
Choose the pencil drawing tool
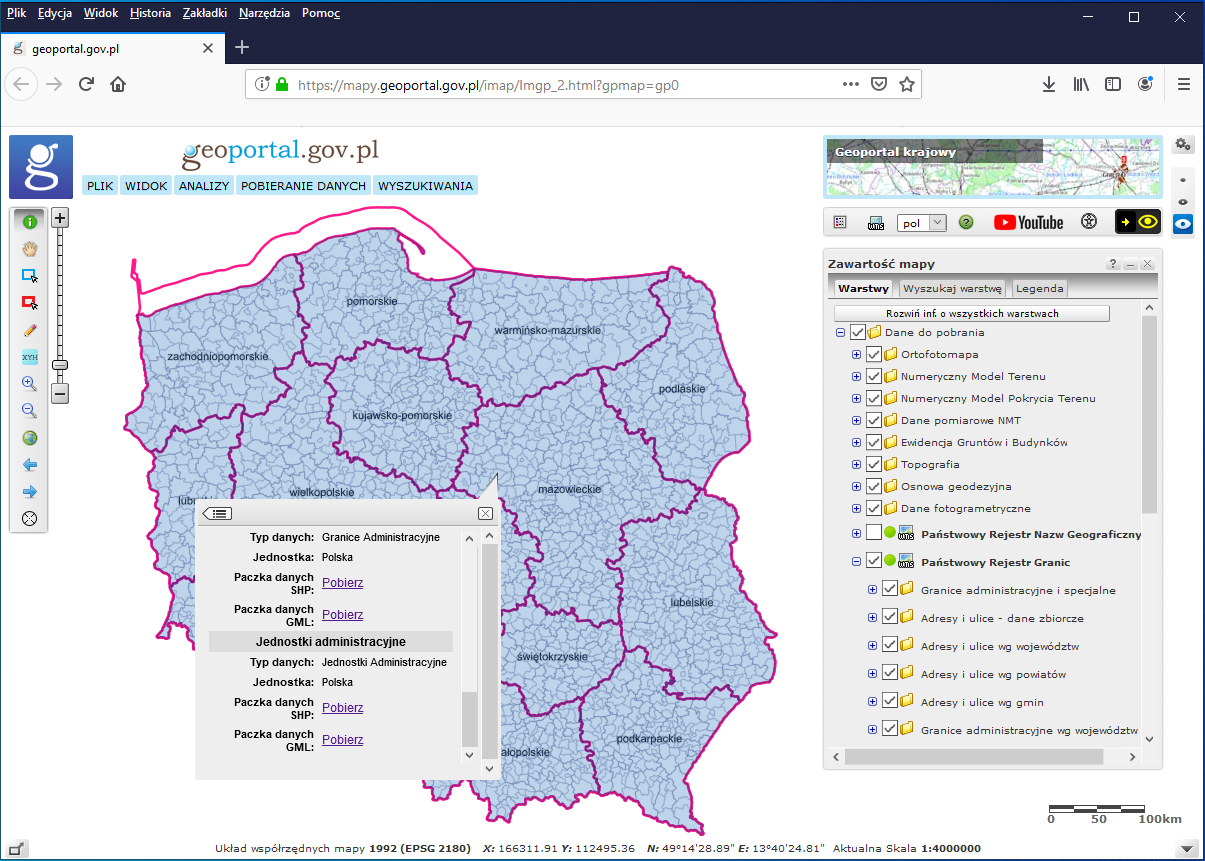pos(30,330)
